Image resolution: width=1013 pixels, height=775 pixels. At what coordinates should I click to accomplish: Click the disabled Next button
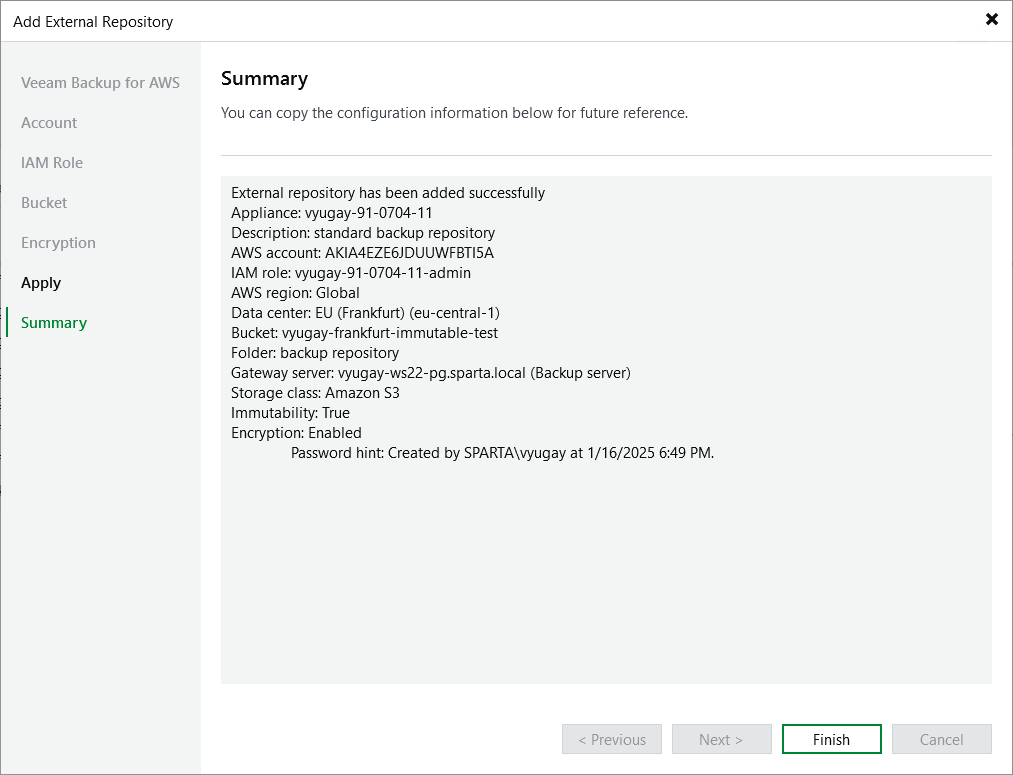721,739
